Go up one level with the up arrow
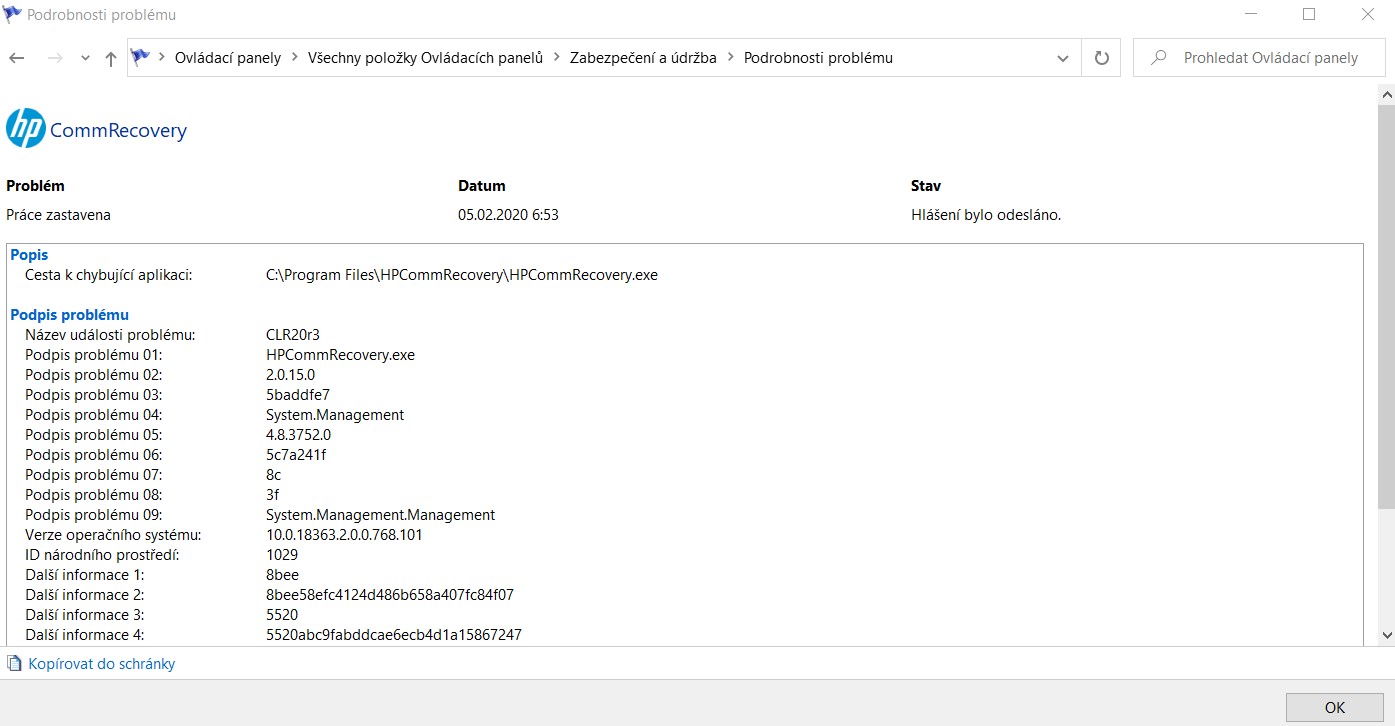Screen dimensions: 1395x726 (111, 58)
